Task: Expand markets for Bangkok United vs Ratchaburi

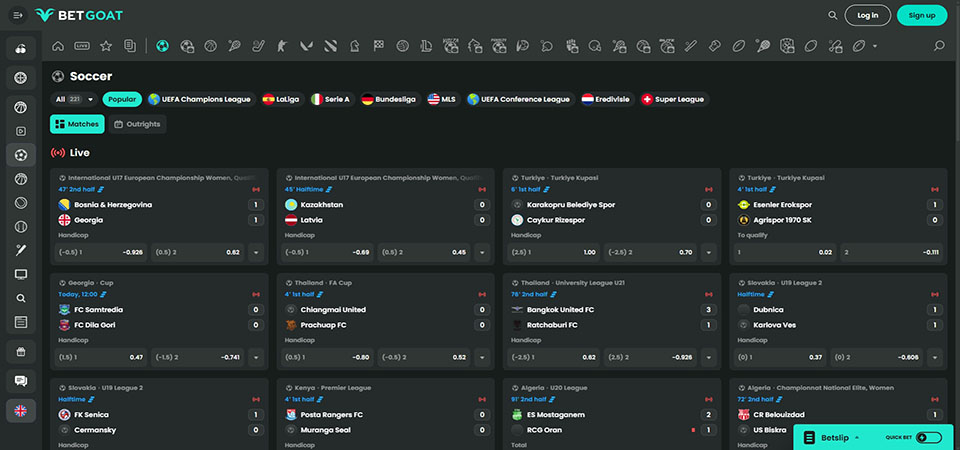Action: click(x=709, y=357)
